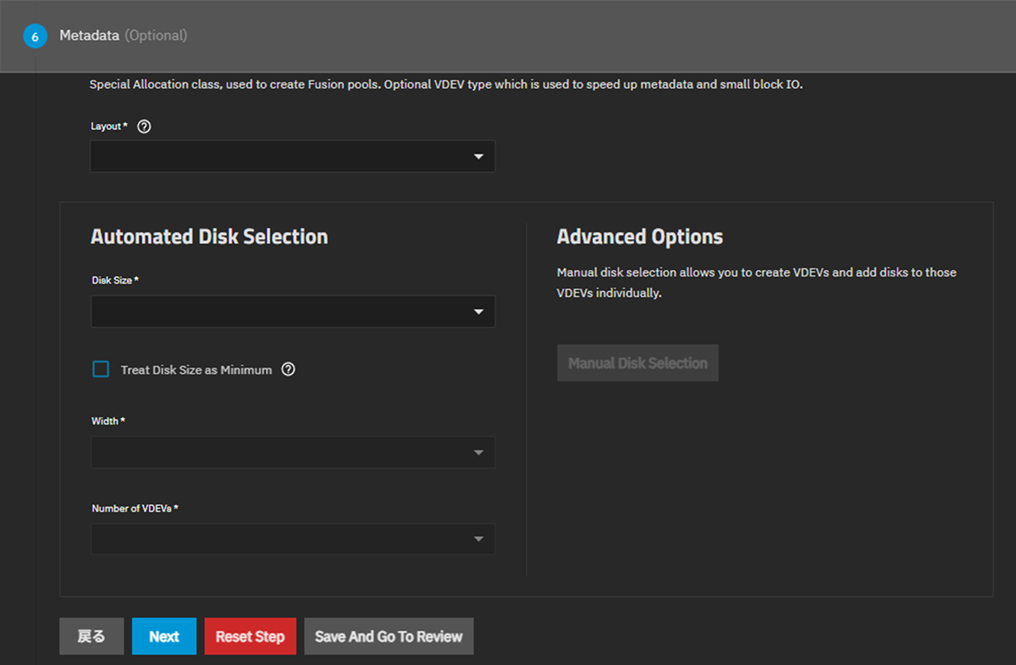Click the red Reset Step button

point(250,636)
